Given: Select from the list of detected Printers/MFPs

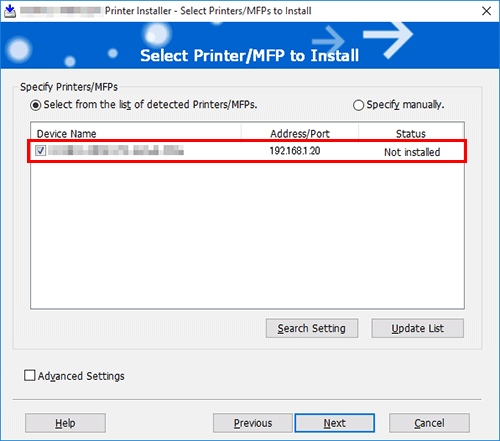Looking at the screenshot, I should coord(35,105).
